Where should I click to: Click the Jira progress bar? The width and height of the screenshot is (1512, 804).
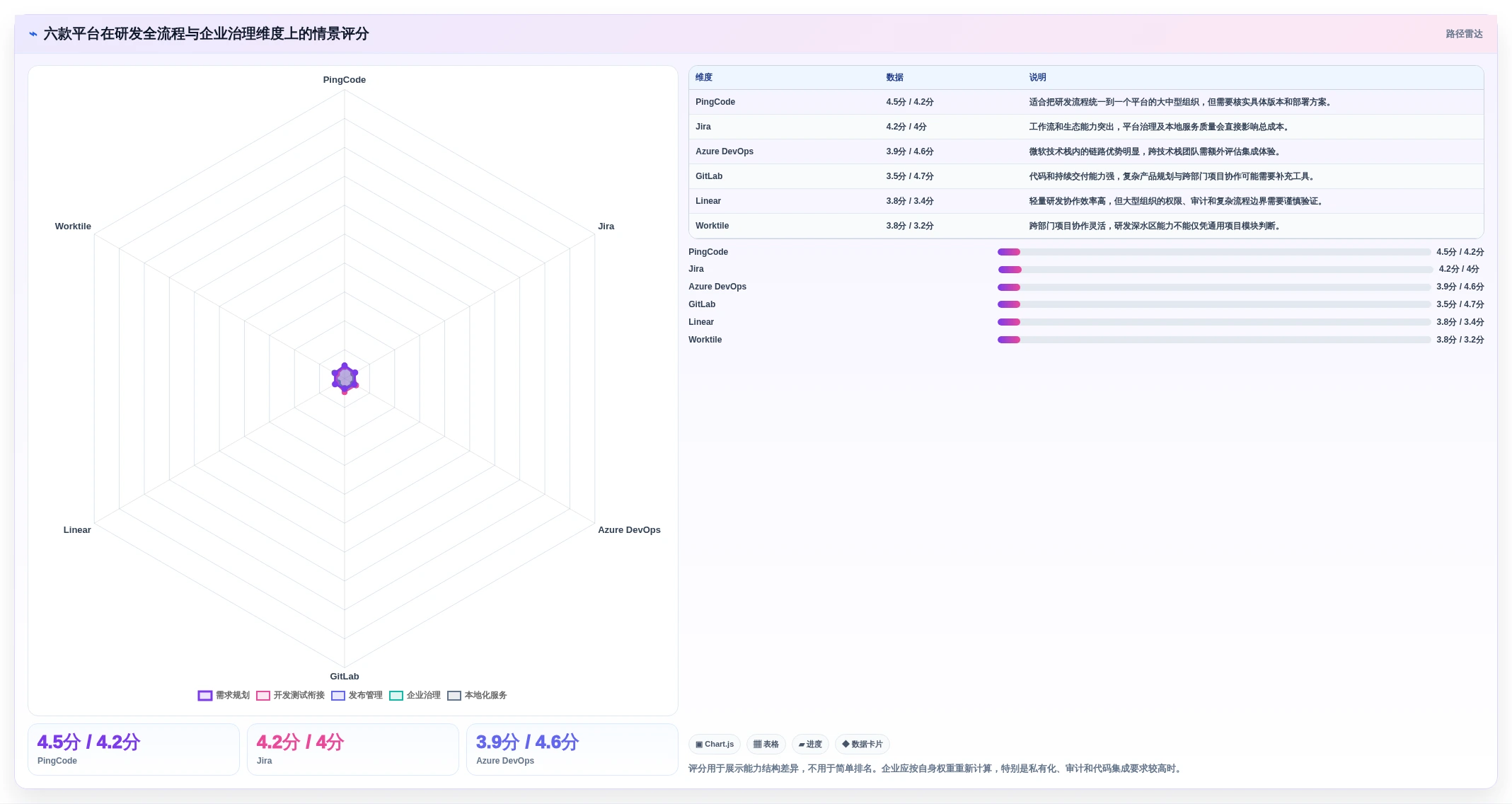1216,270
